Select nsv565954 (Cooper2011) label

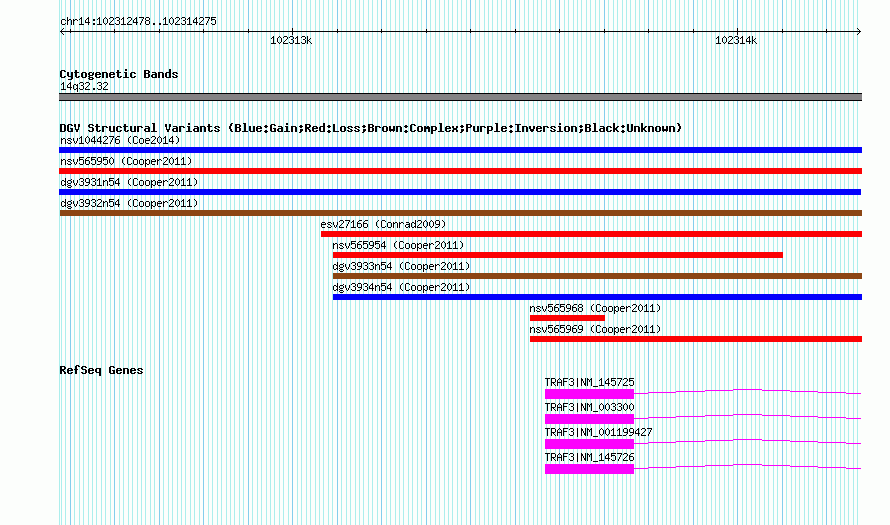398,245
